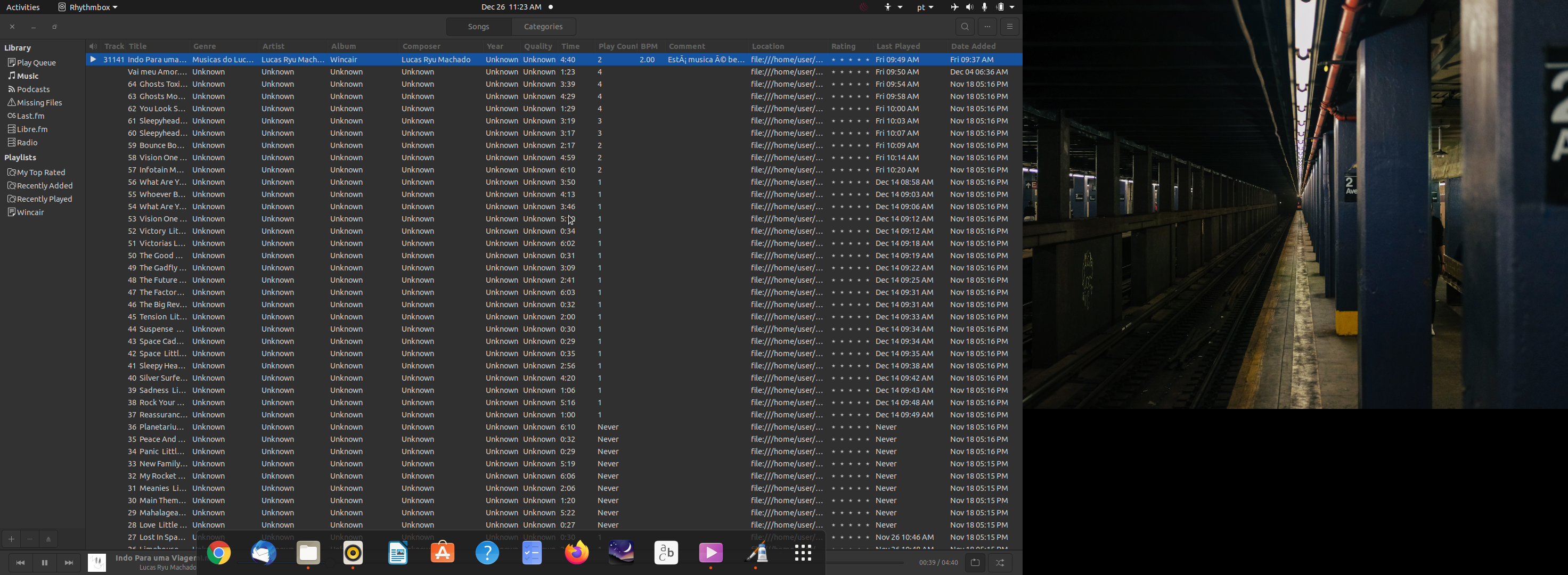
Task: Switch to the Categories view
Action: pyautogui.click(x=543, y=27)
